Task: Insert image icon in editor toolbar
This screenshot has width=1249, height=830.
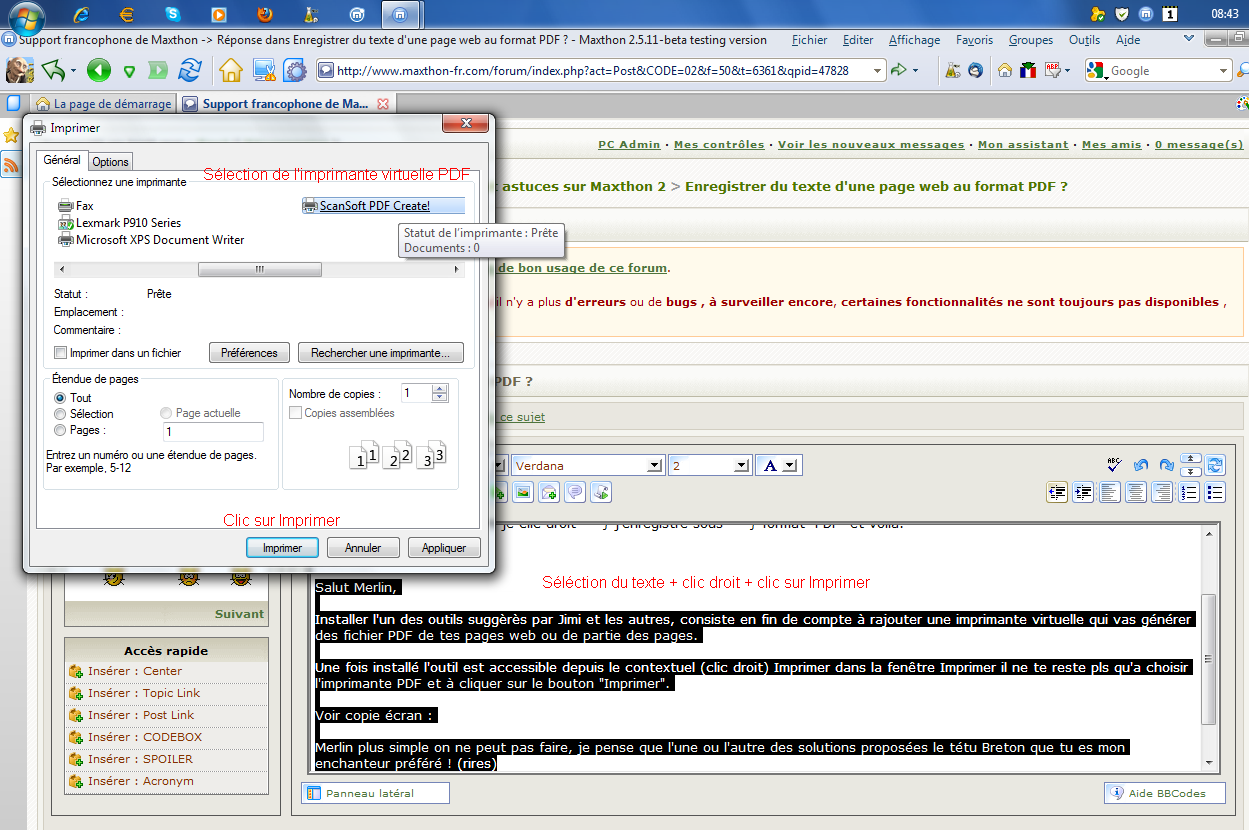Action: [x=522, y=492]
